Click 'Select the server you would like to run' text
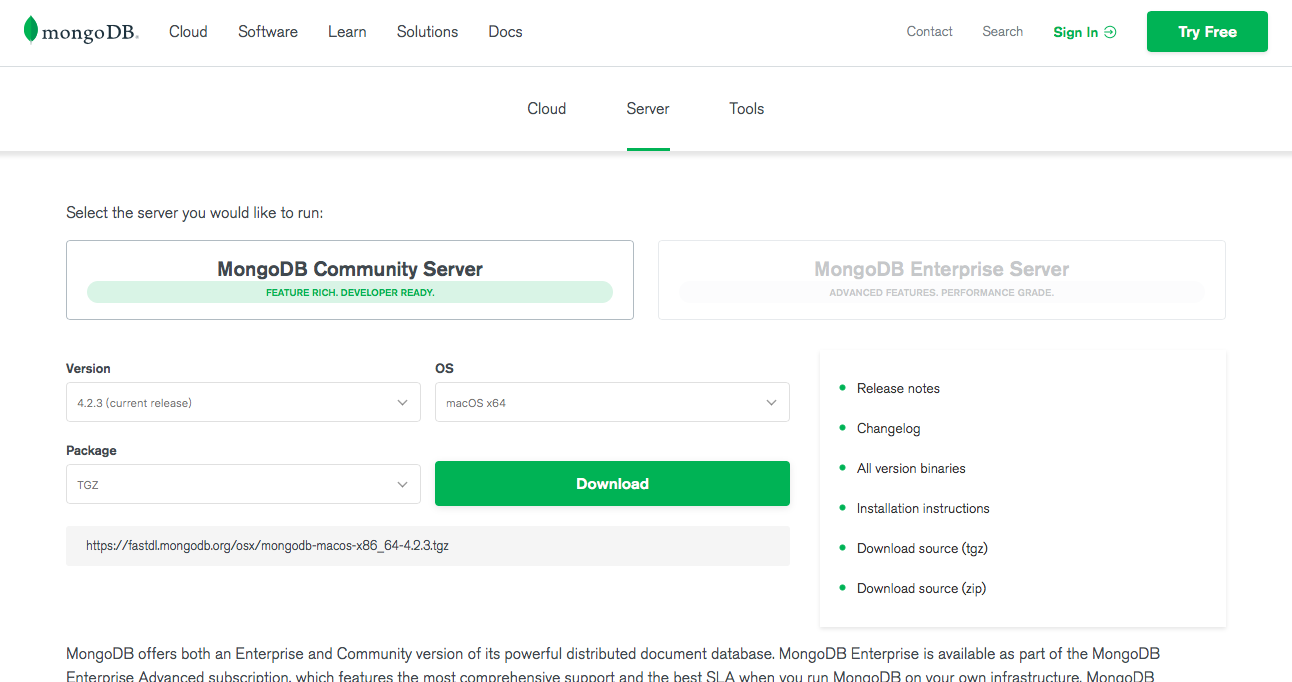The width and height of the screenshot is (1292, 682). point(195,213)
